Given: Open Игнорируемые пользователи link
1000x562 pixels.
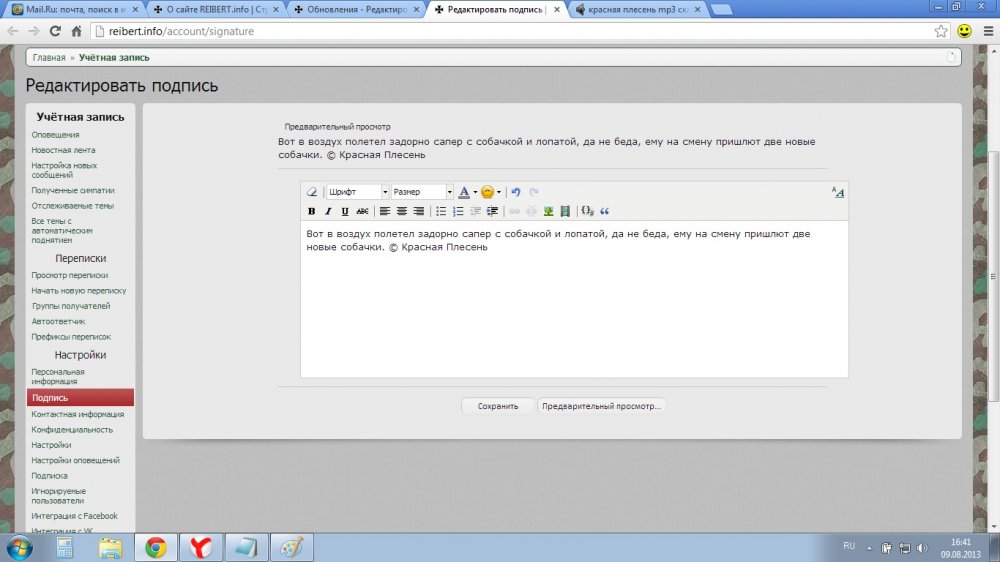Looking at the screenshot, I should click(x=58, y=496).
